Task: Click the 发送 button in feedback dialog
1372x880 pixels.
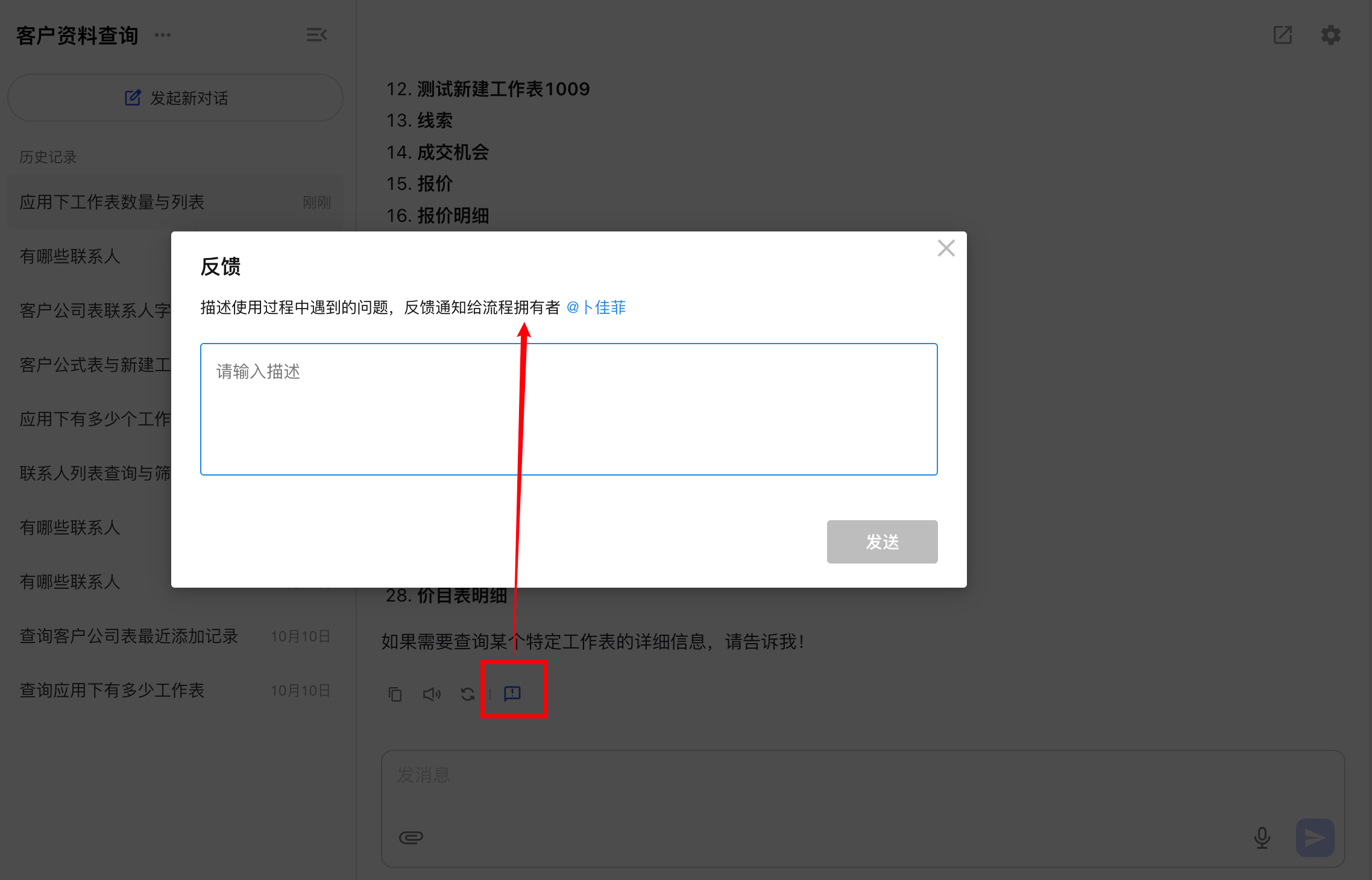Action: (x=881, y=541)
